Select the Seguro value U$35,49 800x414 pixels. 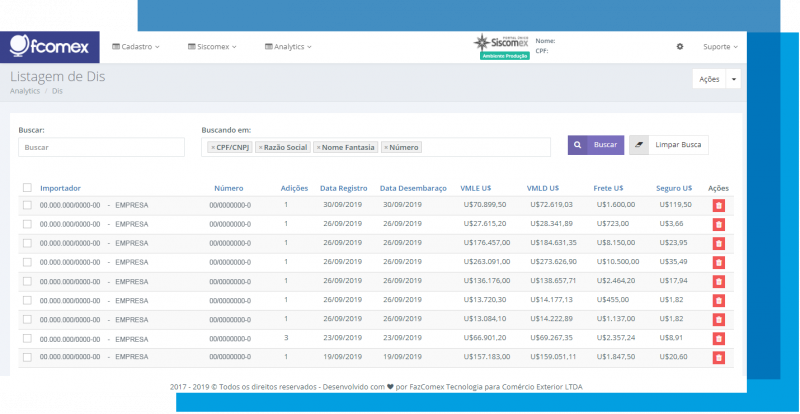(673, 261)
